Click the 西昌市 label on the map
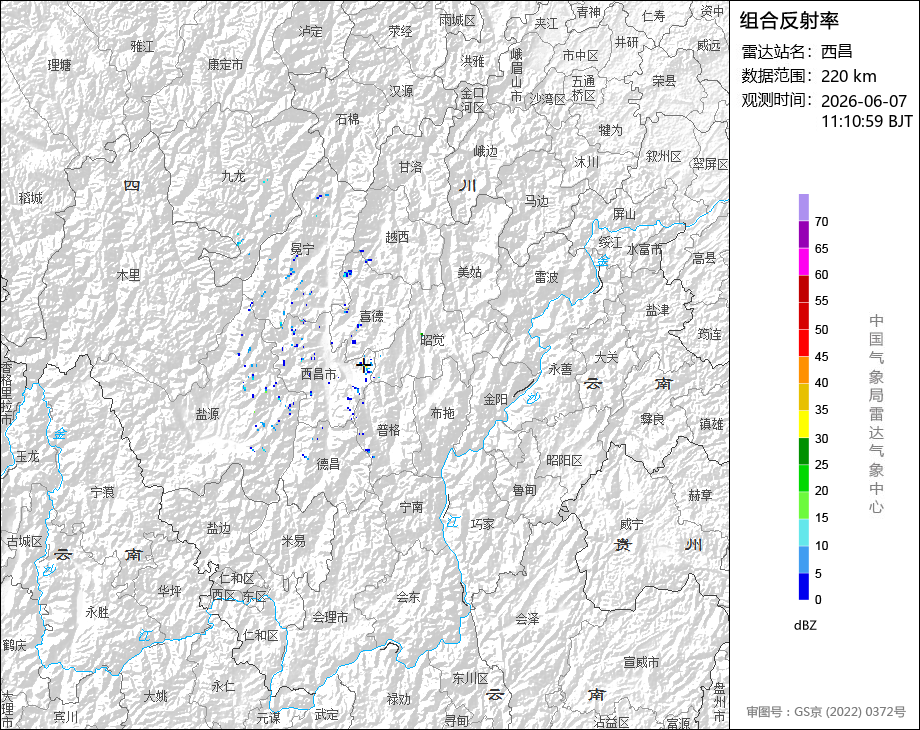Screen dimensions: 920x730 click(319, 374)
